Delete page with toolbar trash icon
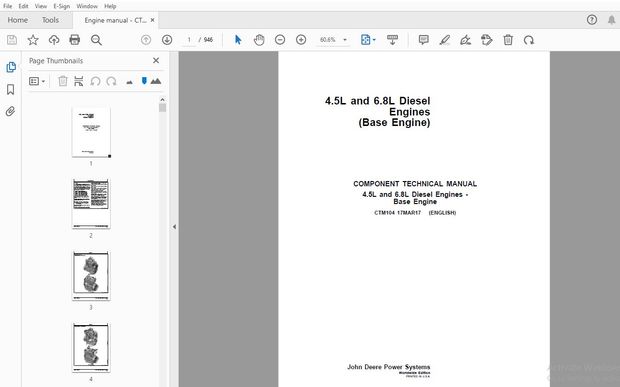Image resolution: width=620 pixels, height=387 pixels. coord(508,40)
